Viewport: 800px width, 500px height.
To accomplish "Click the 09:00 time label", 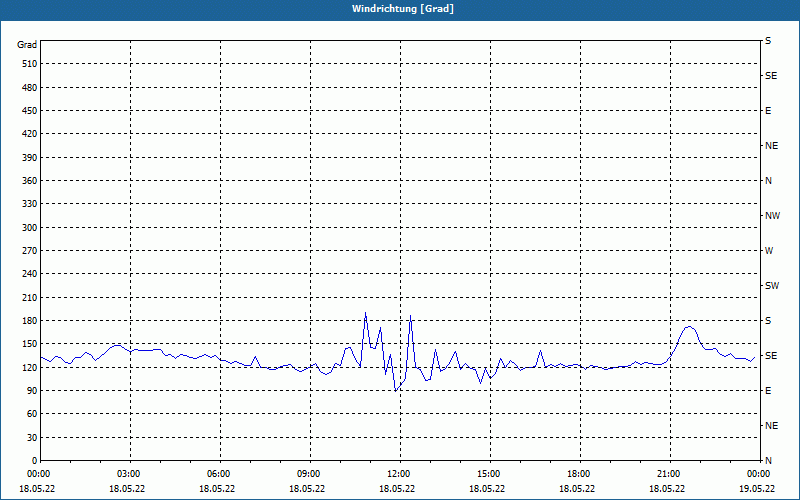I will [310, 474].
